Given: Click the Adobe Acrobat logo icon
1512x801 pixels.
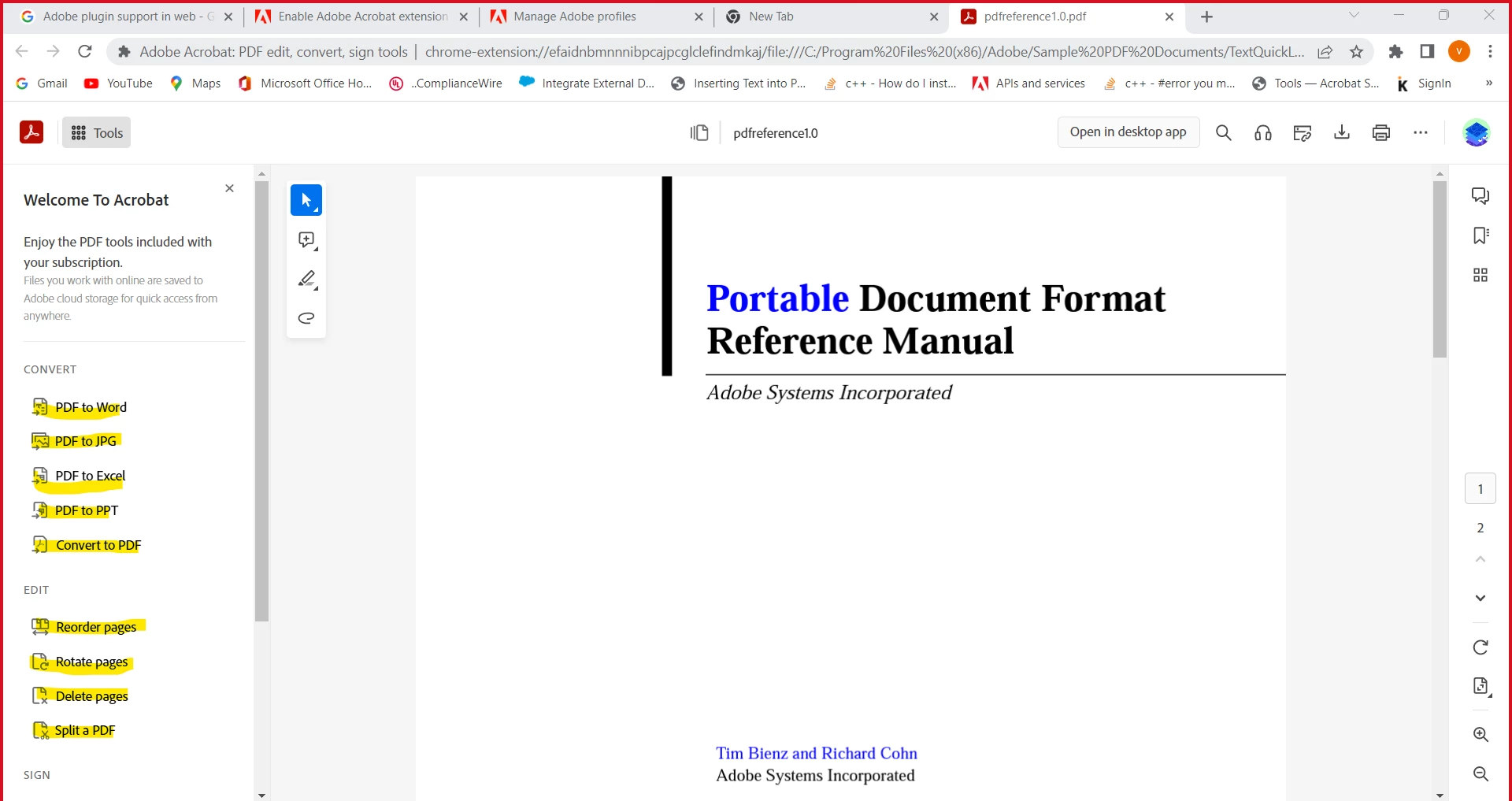Looking at the screenshot, I should [31, 132].
